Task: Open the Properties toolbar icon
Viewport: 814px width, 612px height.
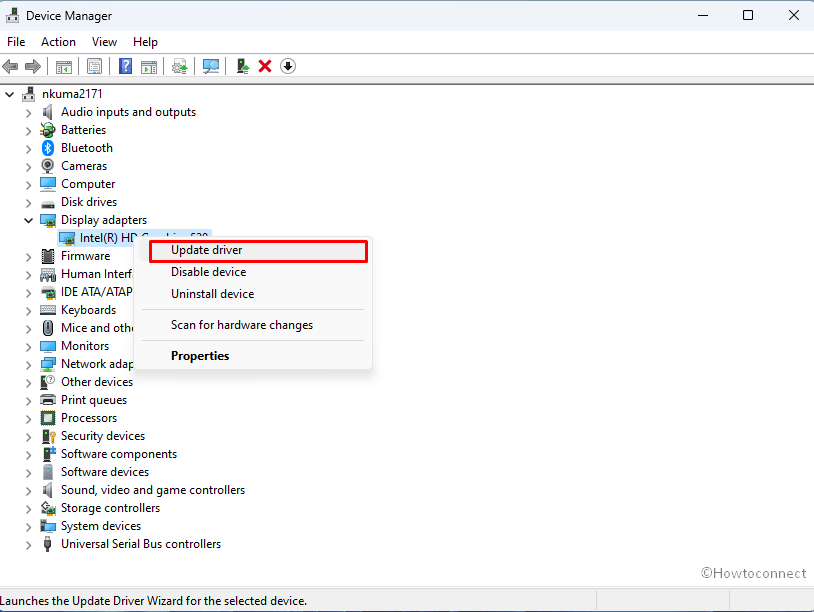Action: coord(94,66)
